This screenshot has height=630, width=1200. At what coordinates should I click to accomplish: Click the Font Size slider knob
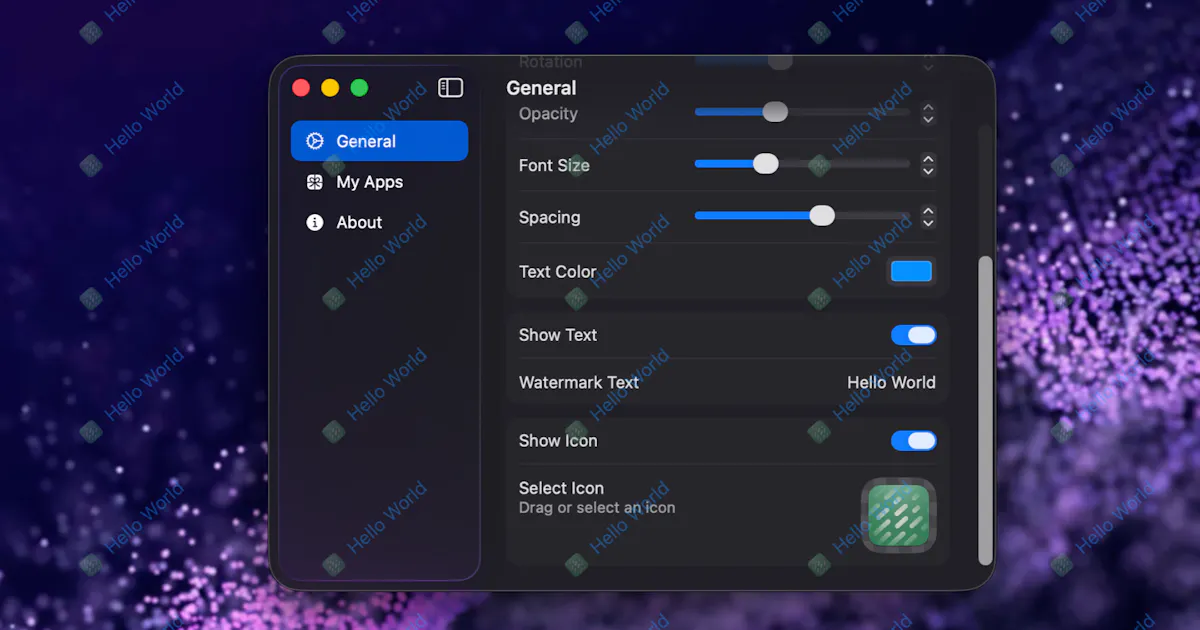(x=766, y=163)
